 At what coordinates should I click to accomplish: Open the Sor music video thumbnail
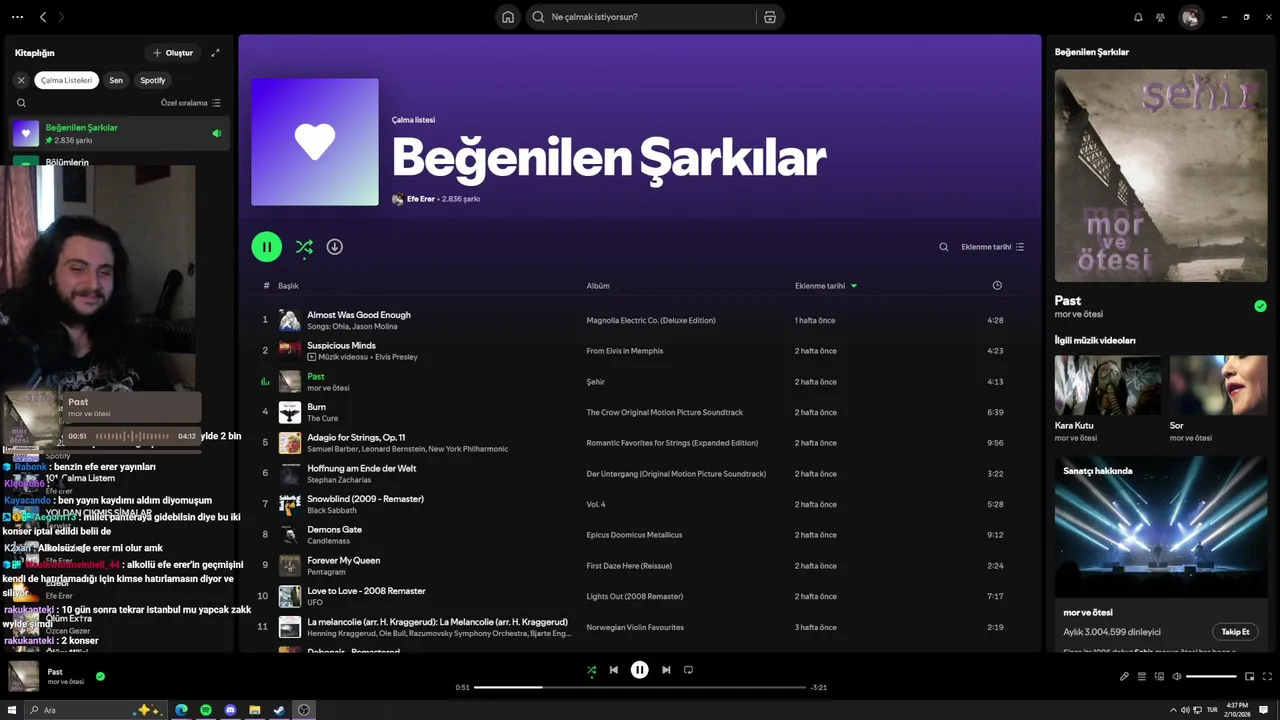1218,385
